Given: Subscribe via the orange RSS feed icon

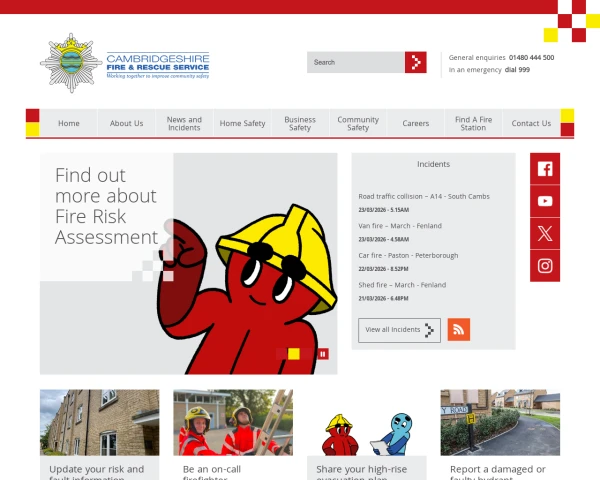Looking at the screenshot, I should click(458, 330).
